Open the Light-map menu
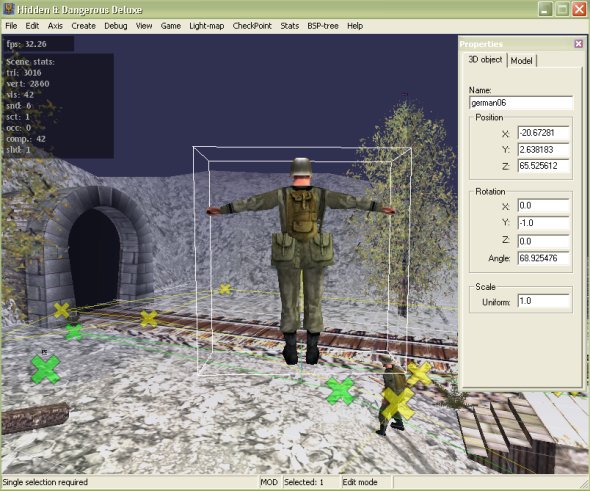 coord(207,26)
